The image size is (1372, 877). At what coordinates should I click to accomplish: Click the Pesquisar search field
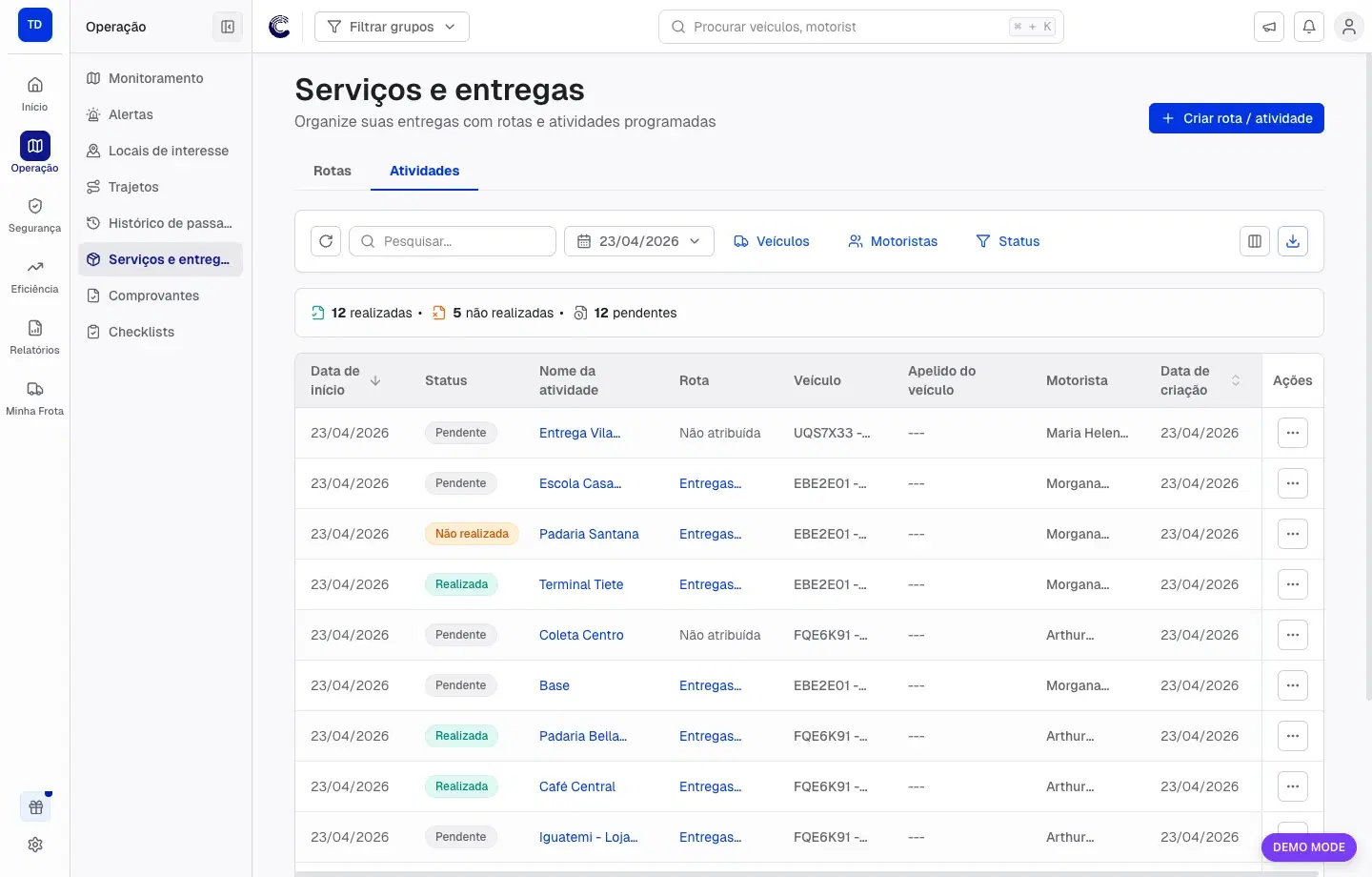tap(453, 241)
